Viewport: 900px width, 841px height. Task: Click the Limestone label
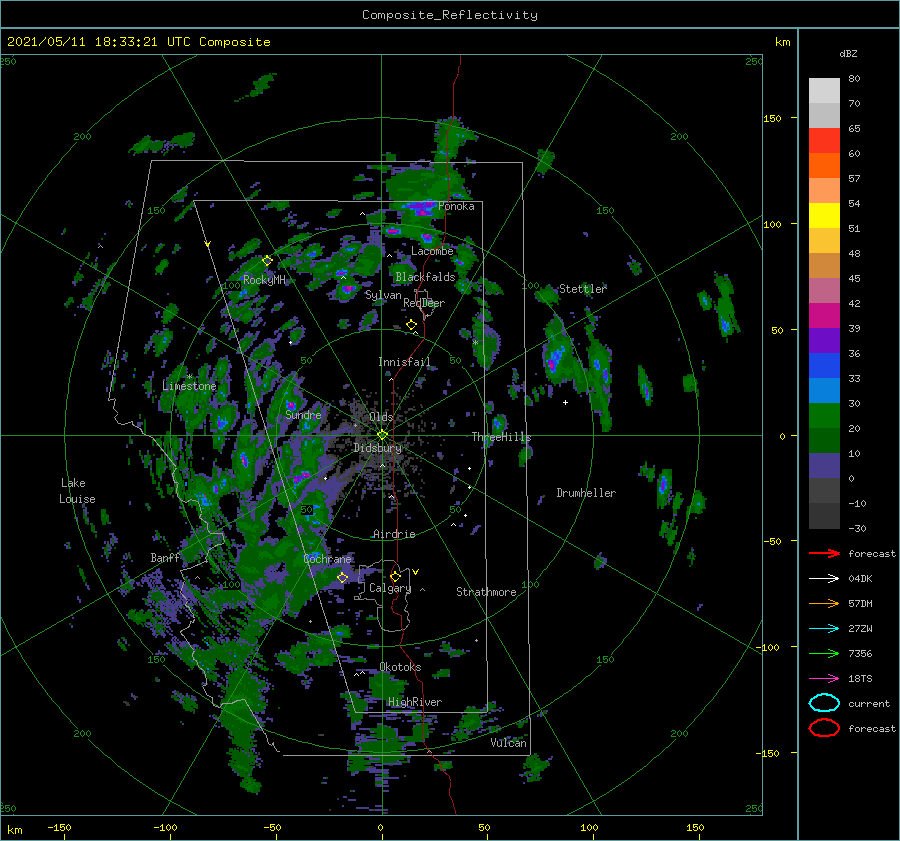[189, 386]
